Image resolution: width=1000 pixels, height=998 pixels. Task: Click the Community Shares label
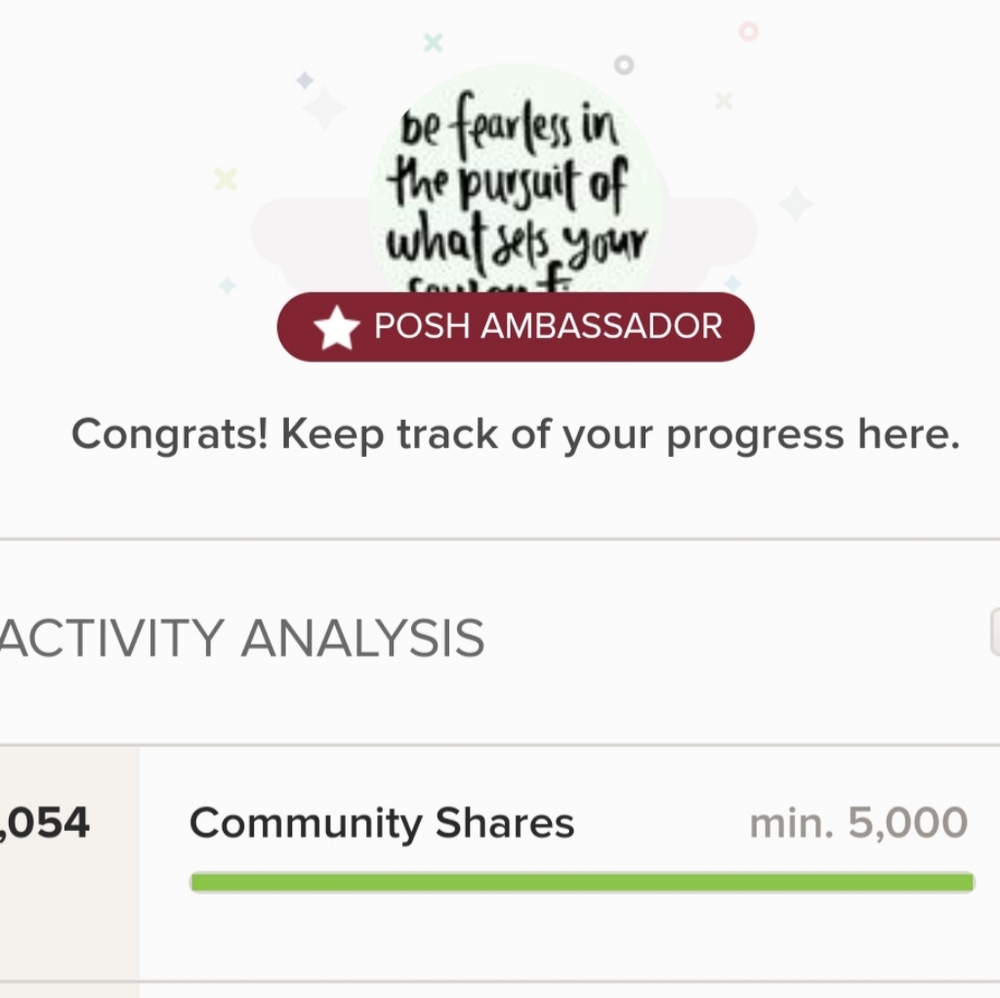coord(382,824)
